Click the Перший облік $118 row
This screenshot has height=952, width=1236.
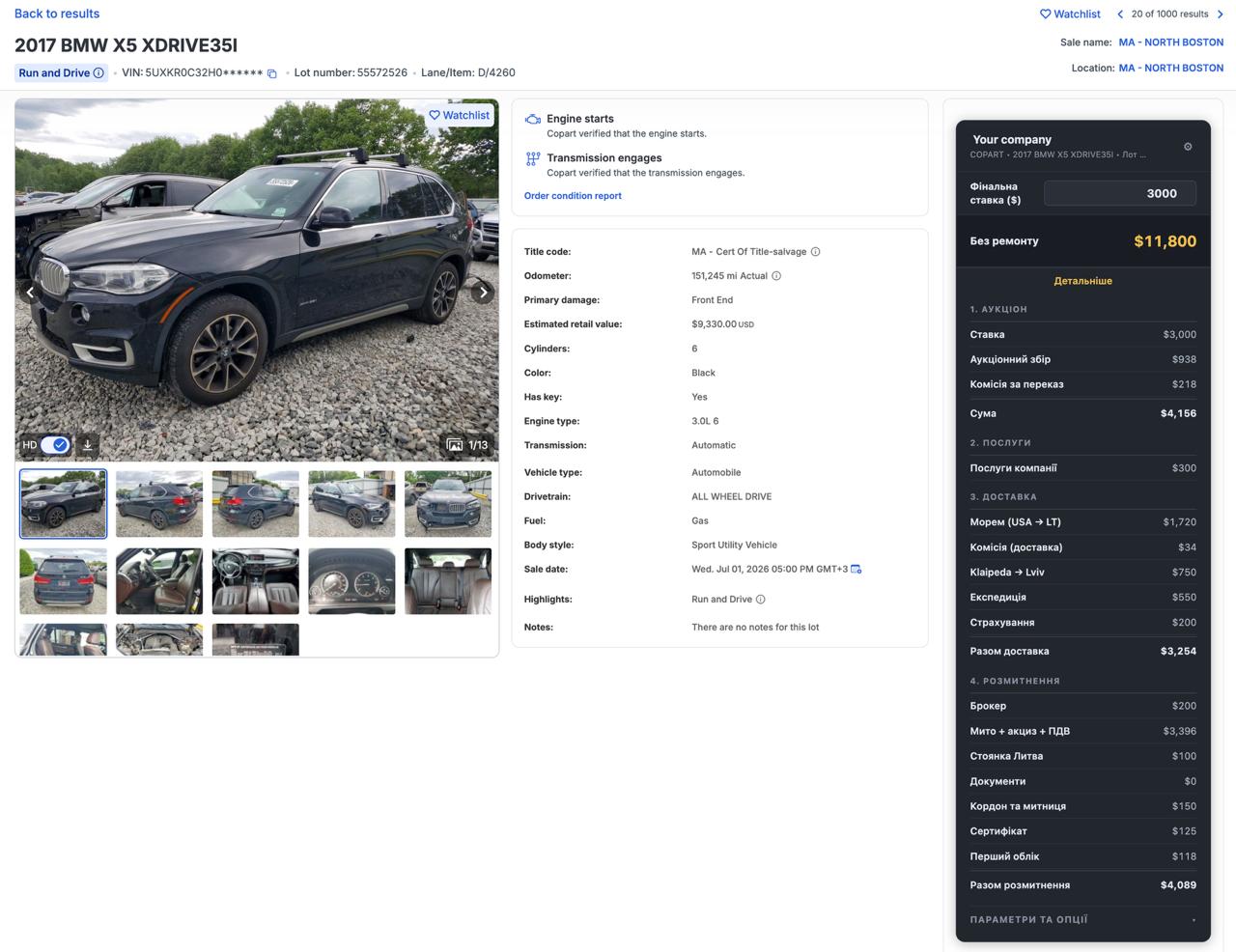[x=1082, y=856]
